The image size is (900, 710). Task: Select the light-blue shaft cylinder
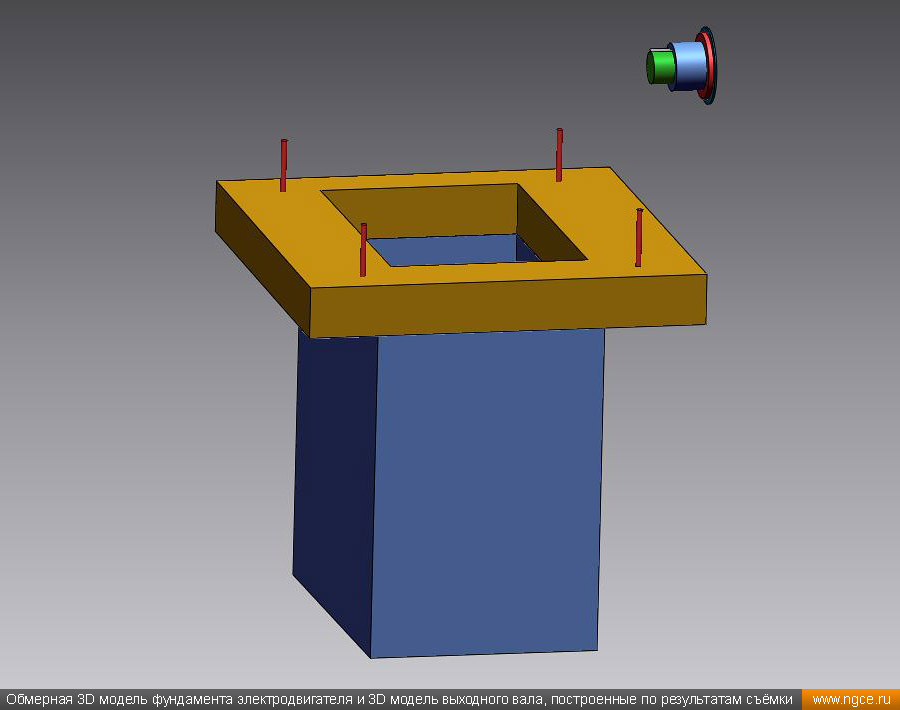tap(689, 65)
